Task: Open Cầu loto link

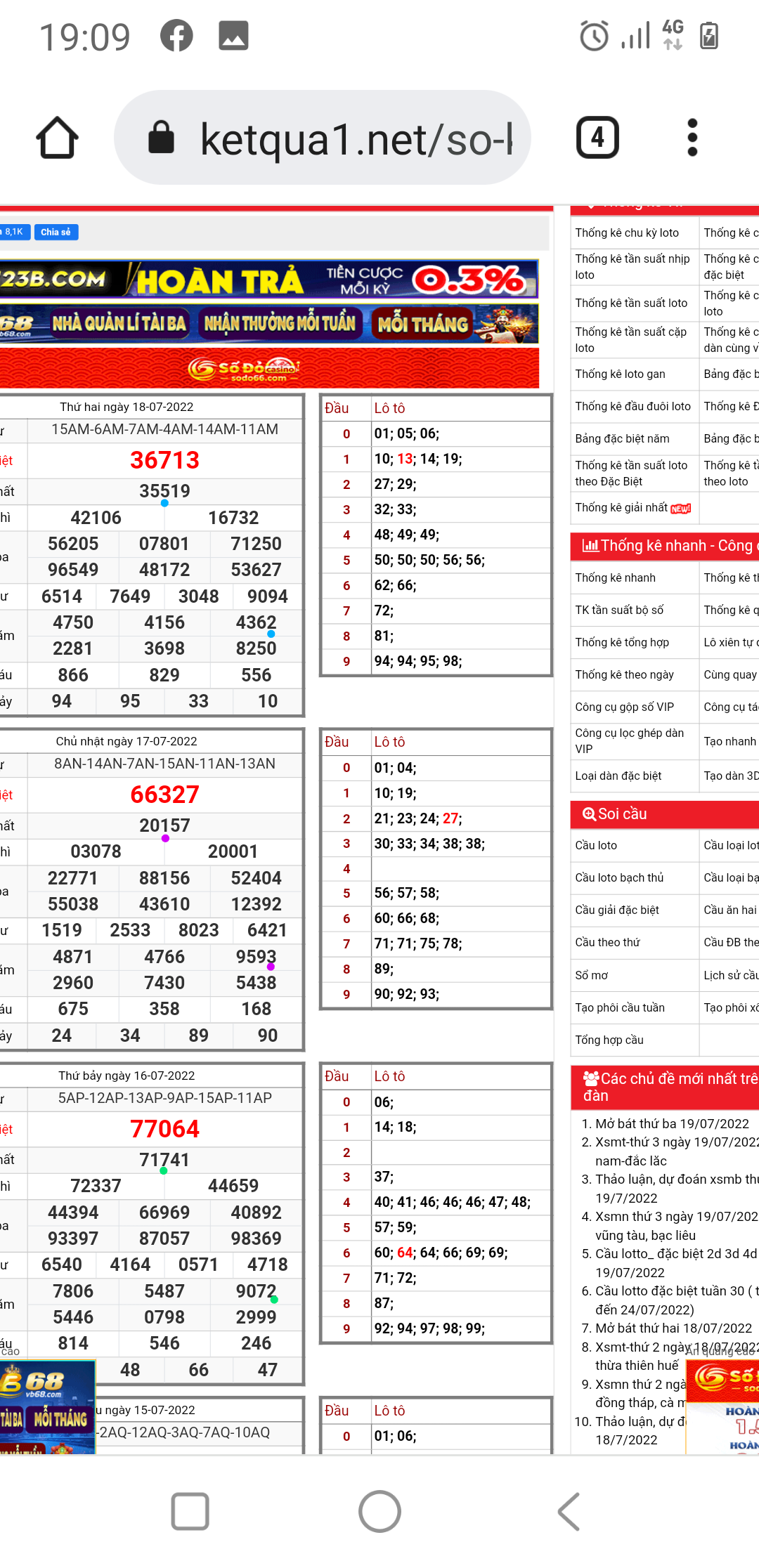Action: 596,845
